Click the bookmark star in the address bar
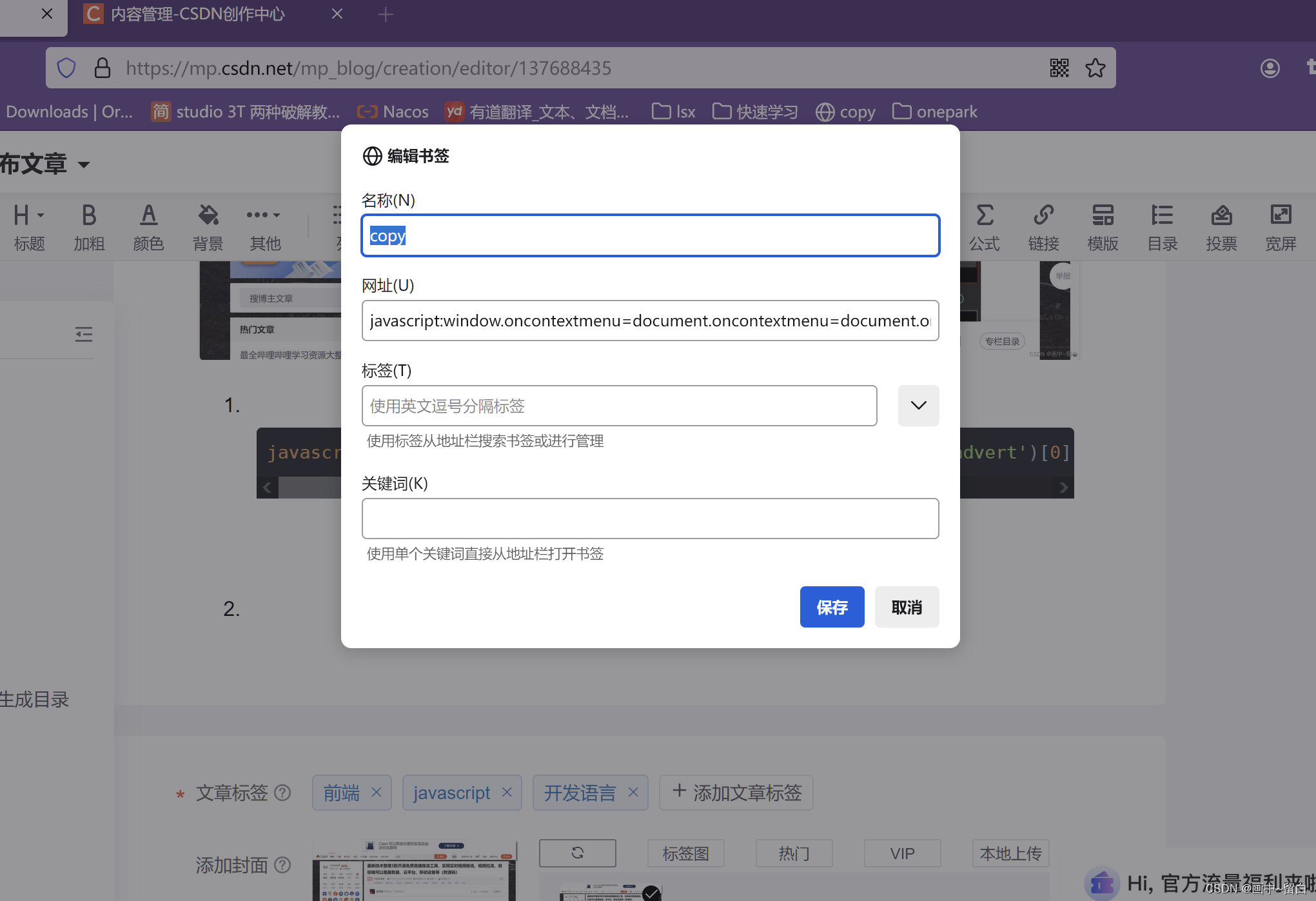 (1095, 67)
